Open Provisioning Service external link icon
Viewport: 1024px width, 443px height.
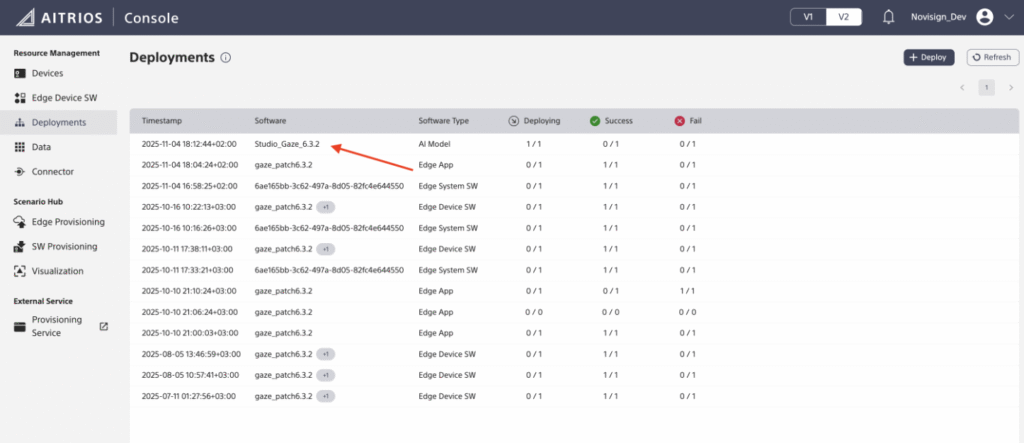(104, 326)
